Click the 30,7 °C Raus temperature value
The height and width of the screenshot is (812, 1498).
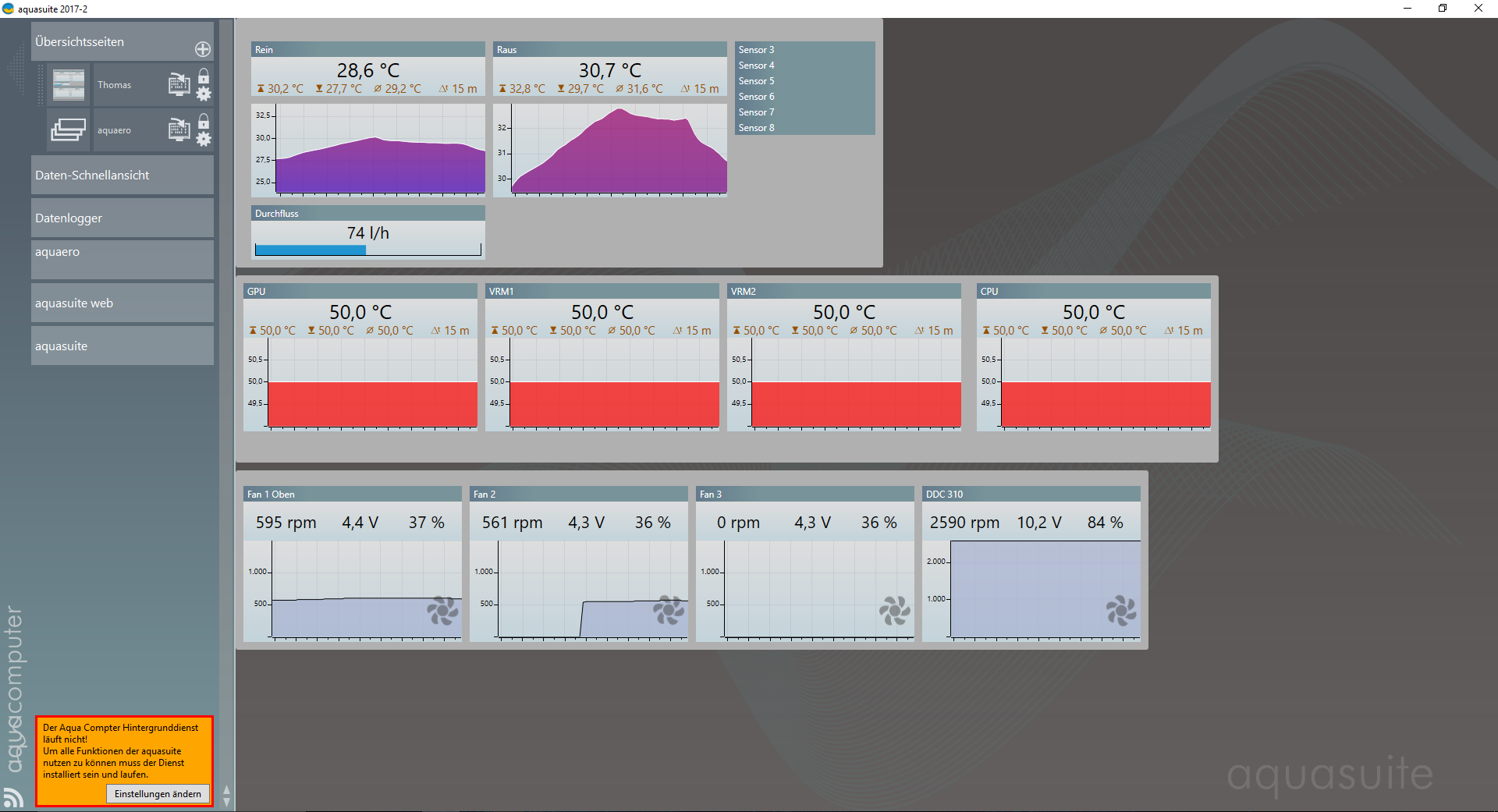coord(610,70)
